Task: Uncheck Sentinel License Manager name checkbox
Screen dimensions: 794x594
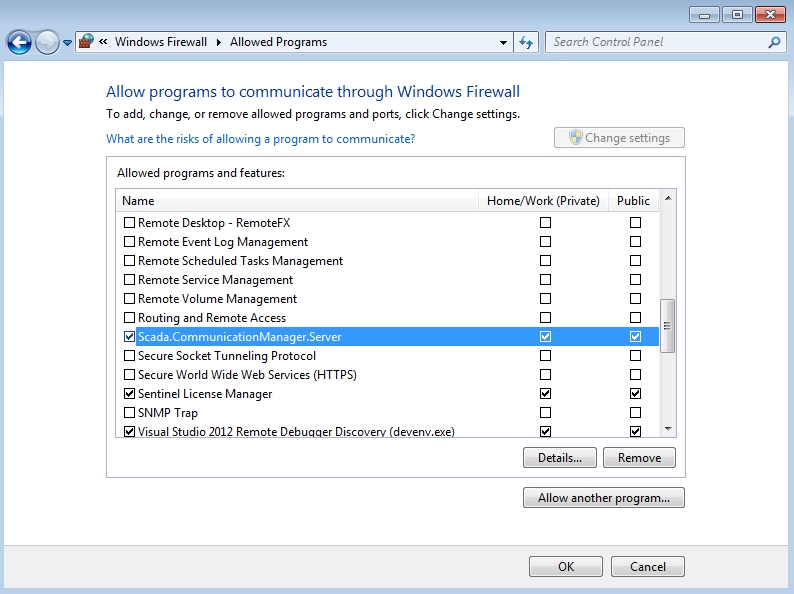Action: 129,394
